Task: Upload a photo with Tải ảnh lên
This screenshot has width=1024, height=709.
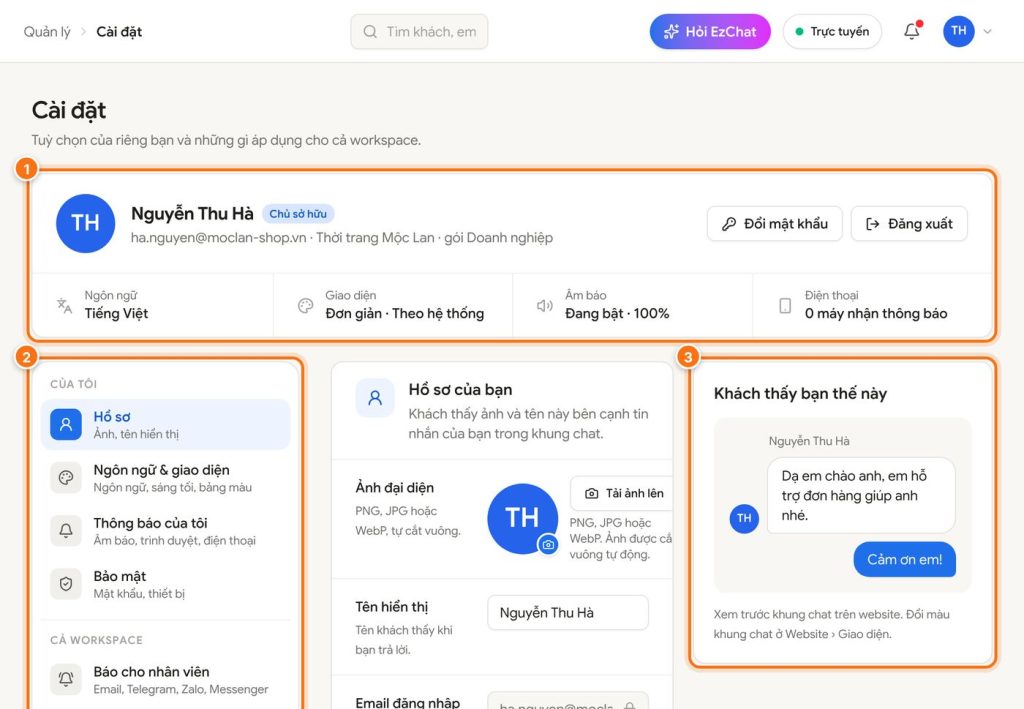Action: coord(622,494)
